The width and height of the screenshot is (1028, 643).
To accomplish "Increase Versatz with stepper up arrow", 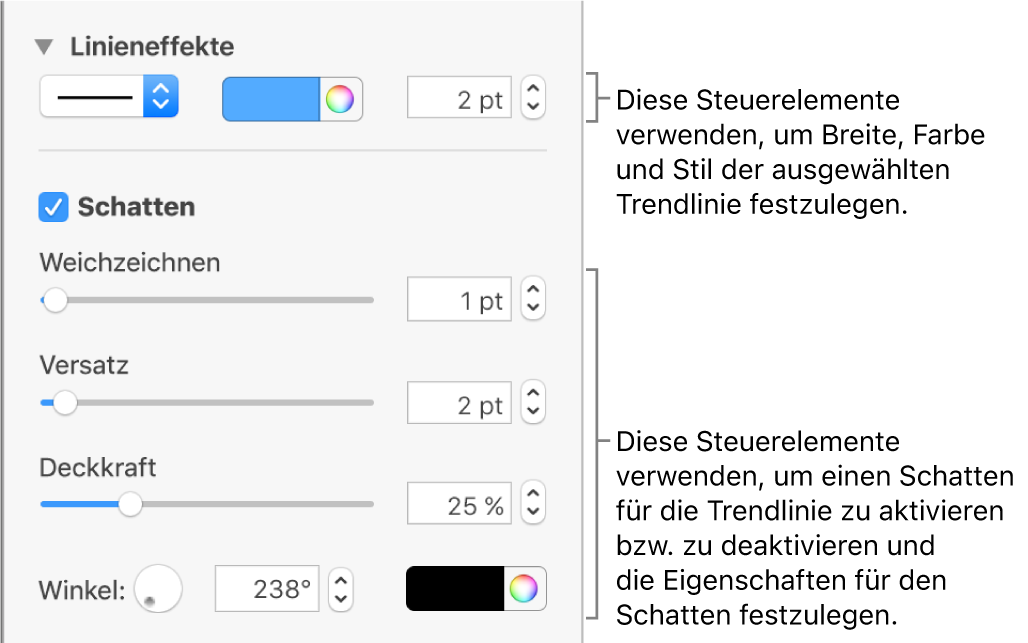I will tap(533, 394).
